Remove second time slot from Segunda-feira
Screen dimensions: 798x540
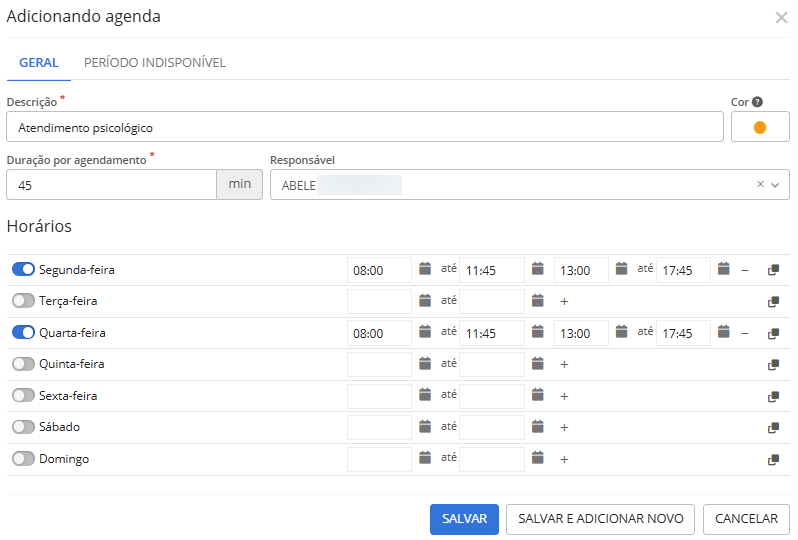(745, 270)
